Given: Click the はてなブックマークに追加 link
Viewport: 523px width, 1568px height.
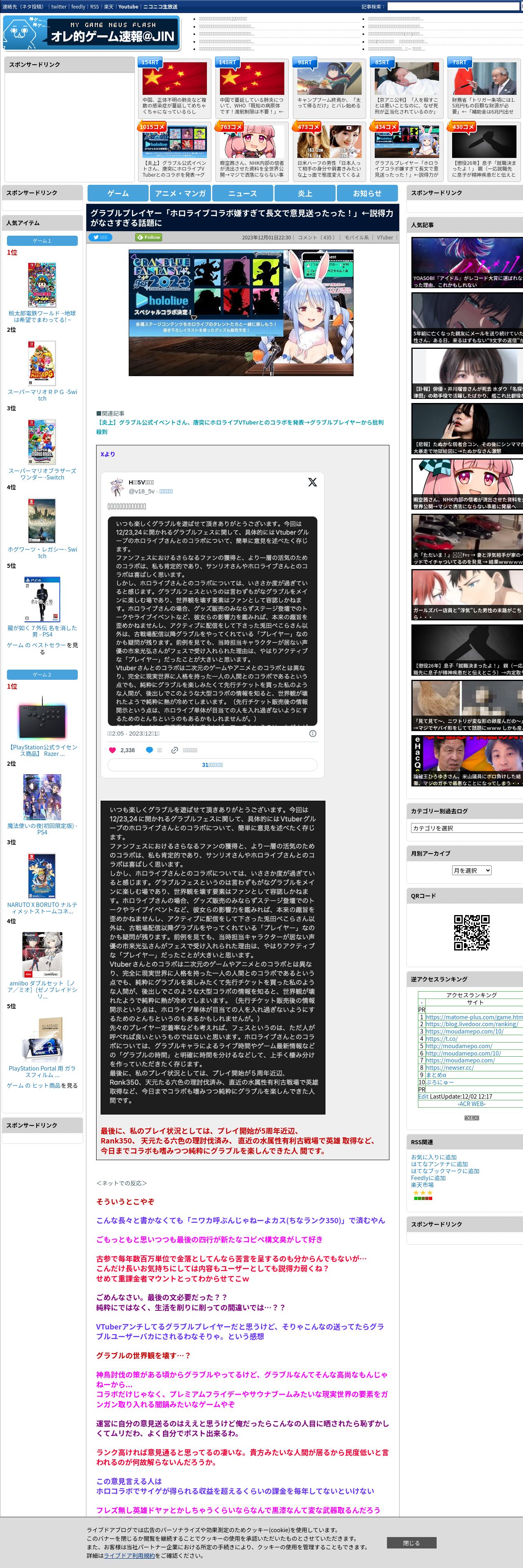Looking at the screenshot, I should tap(445, 1171).
